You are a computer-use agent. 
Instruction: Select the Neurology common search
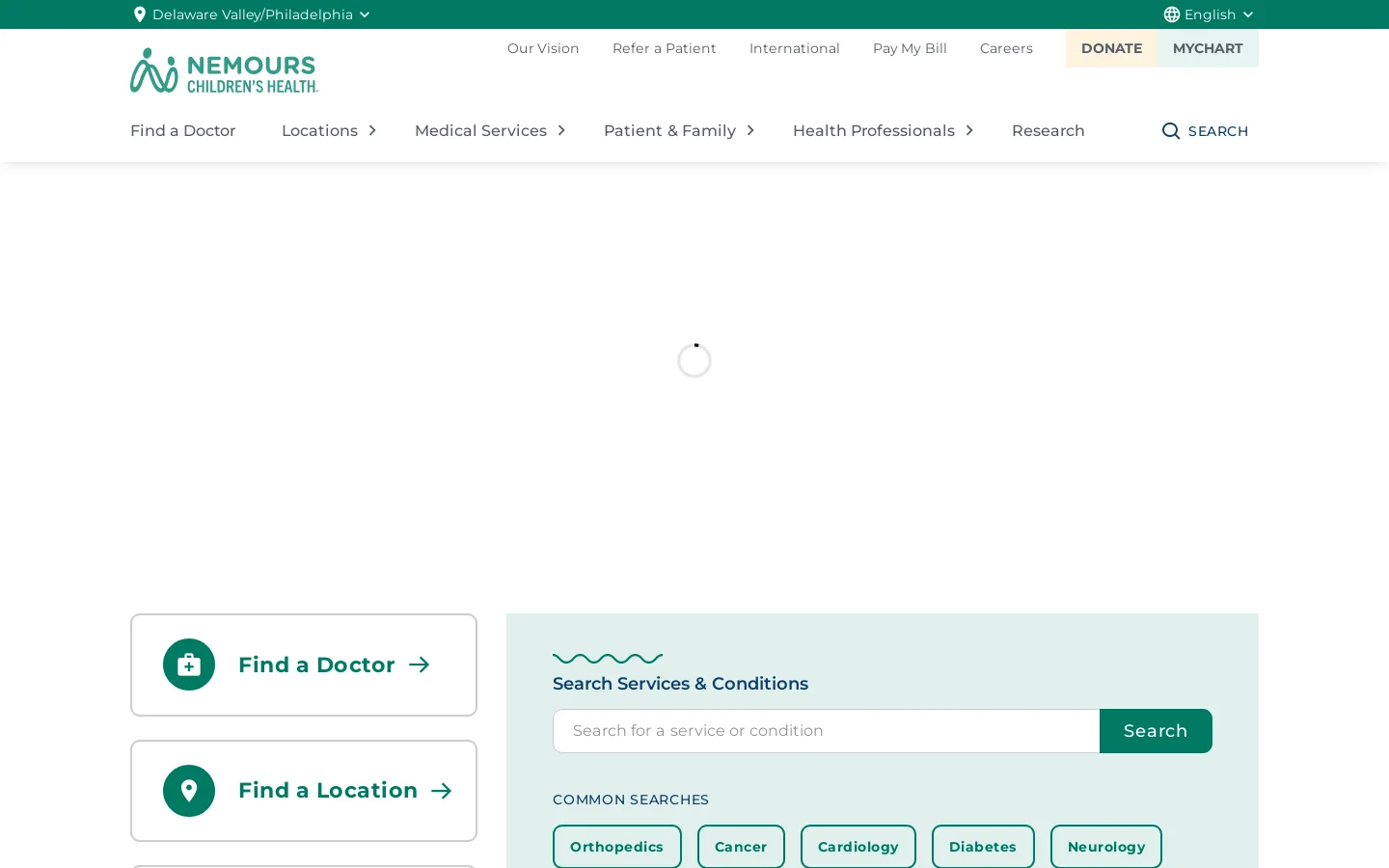pyautogui.click(x=1106, y=847)
